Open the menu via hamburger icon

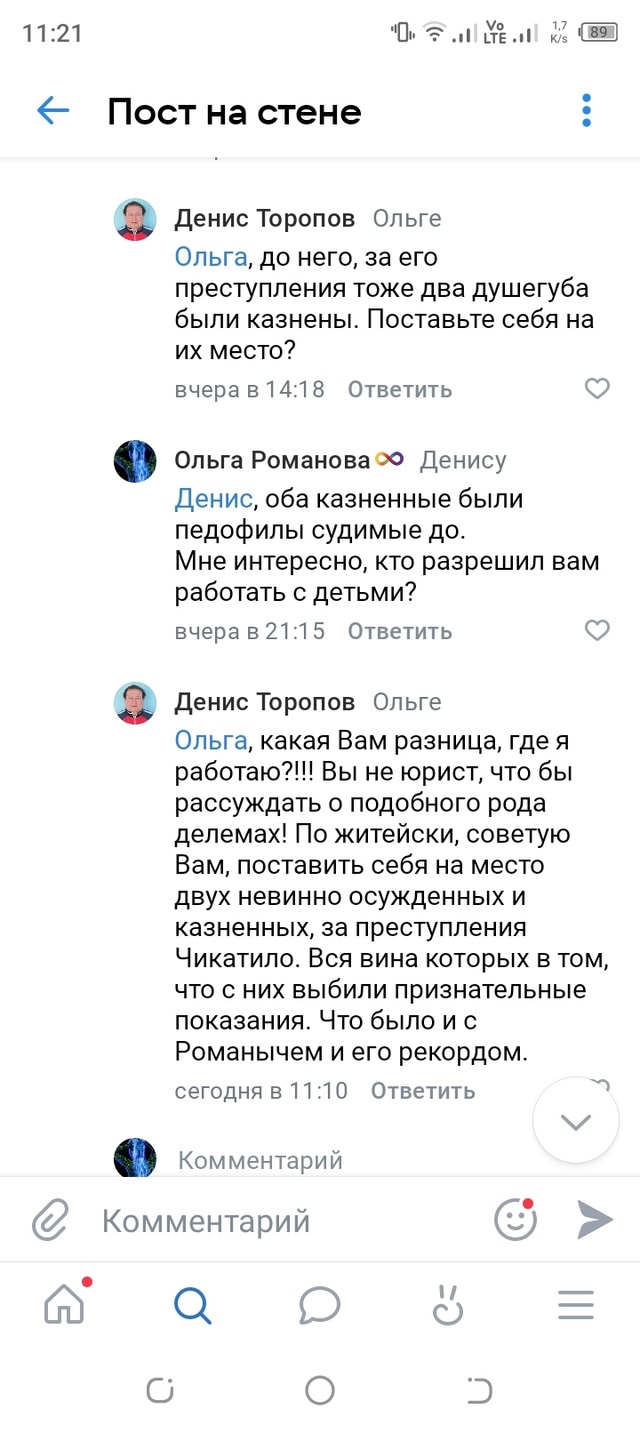click(x=575, y=1304)
